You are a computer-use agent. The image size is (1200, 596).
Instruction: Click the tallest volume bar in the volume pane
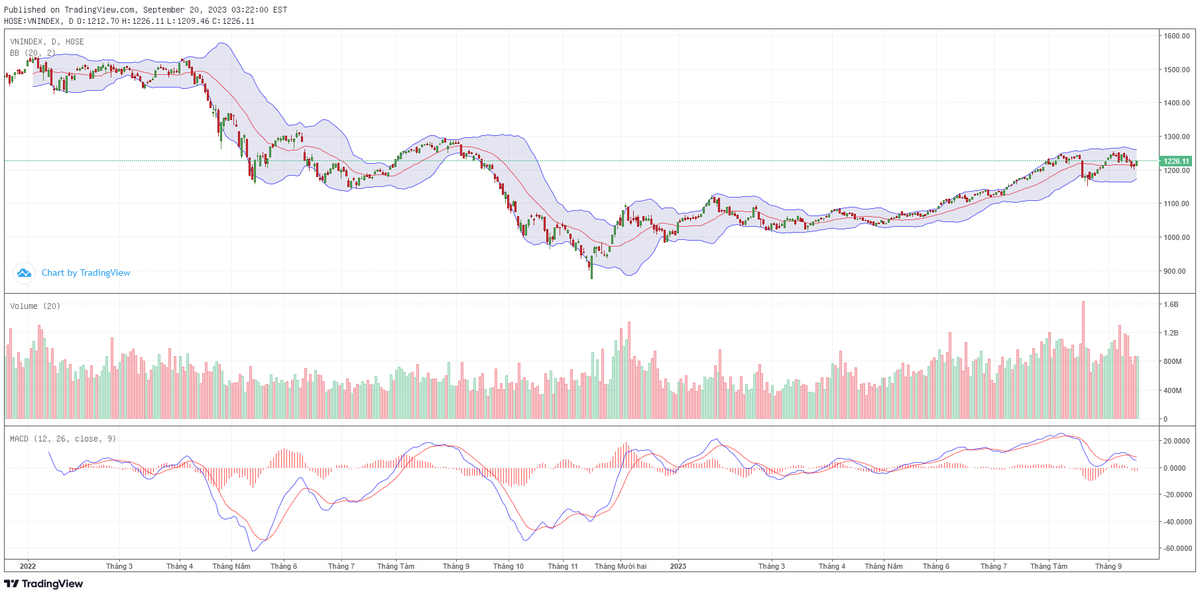tap(1083, 360)
